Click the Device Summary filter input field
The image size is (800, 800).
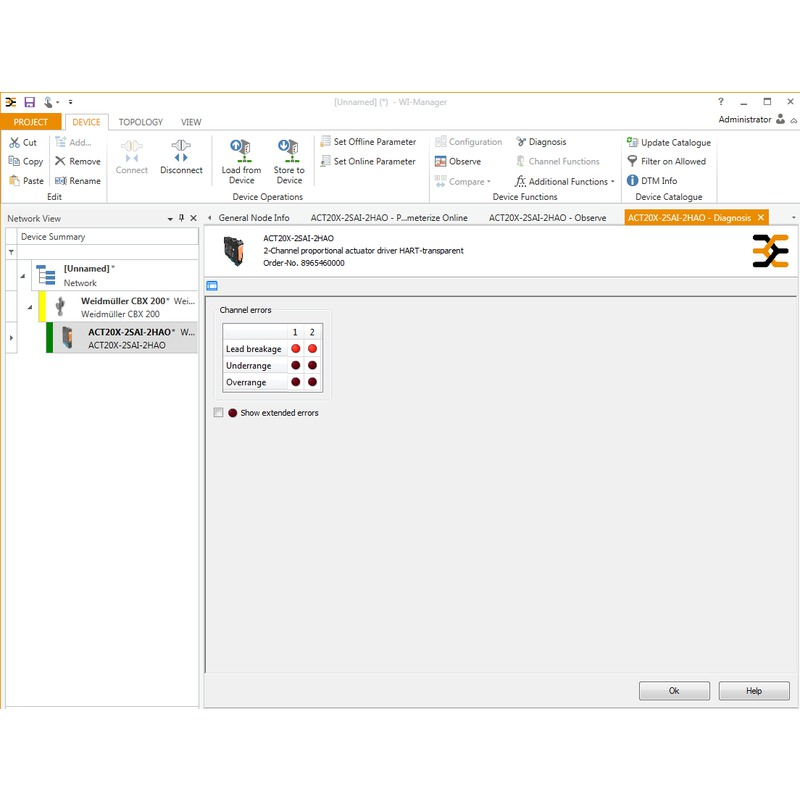tap(107, 252)
